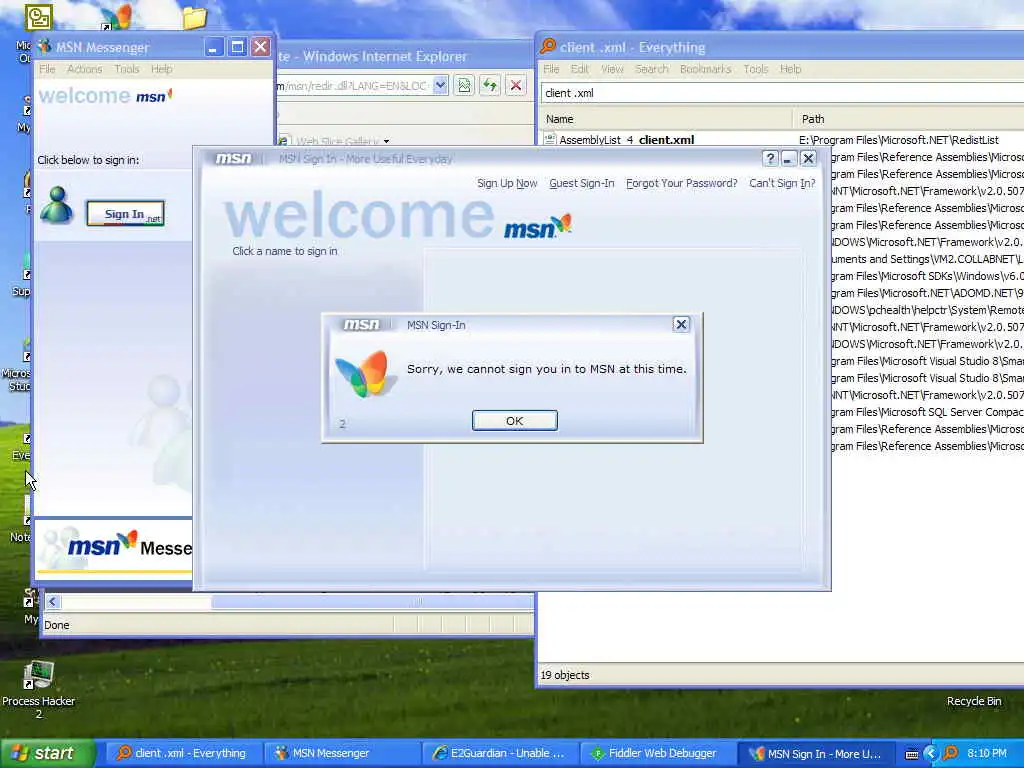This screenshot has width=1024, height=768.
Task: Open File menu in MSN Messenger
Action: pyautogui.click(x=47, y=69)
